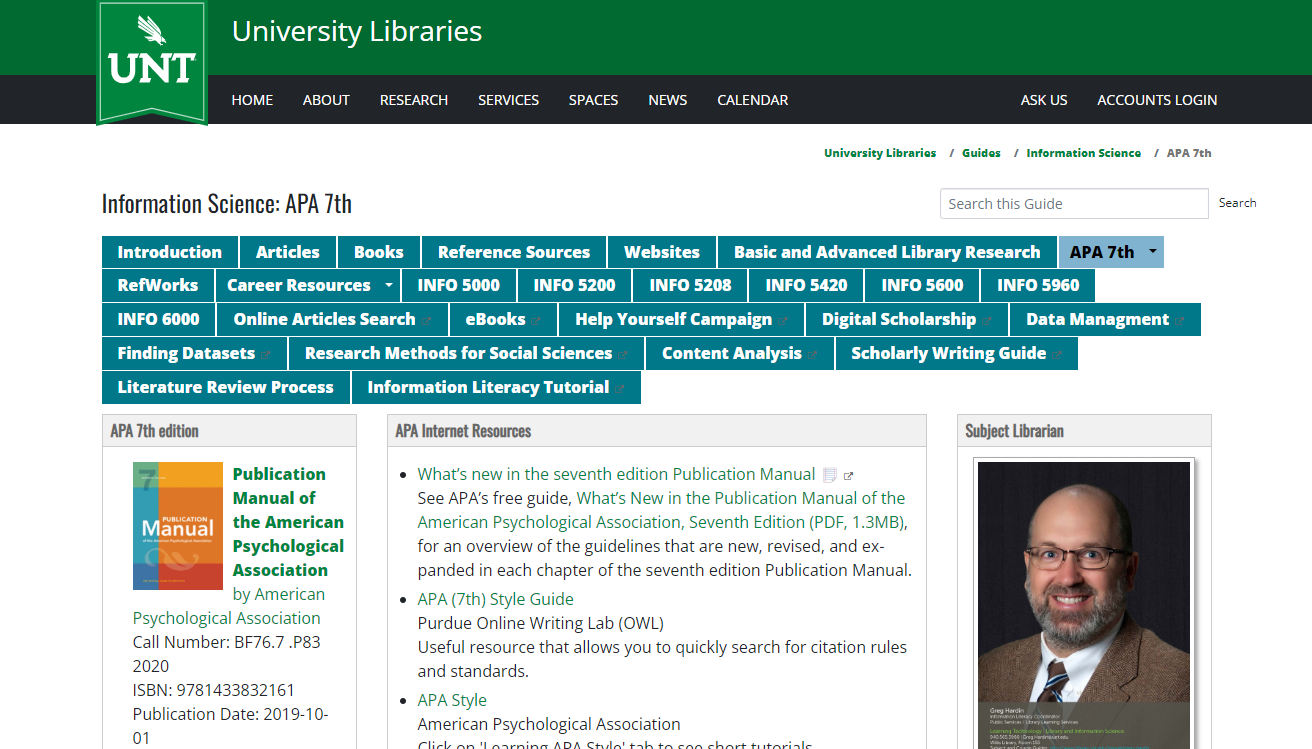Click external-link icon beside Digital Scholarship
Screen dimensions: 1312x749
(987, 321)
